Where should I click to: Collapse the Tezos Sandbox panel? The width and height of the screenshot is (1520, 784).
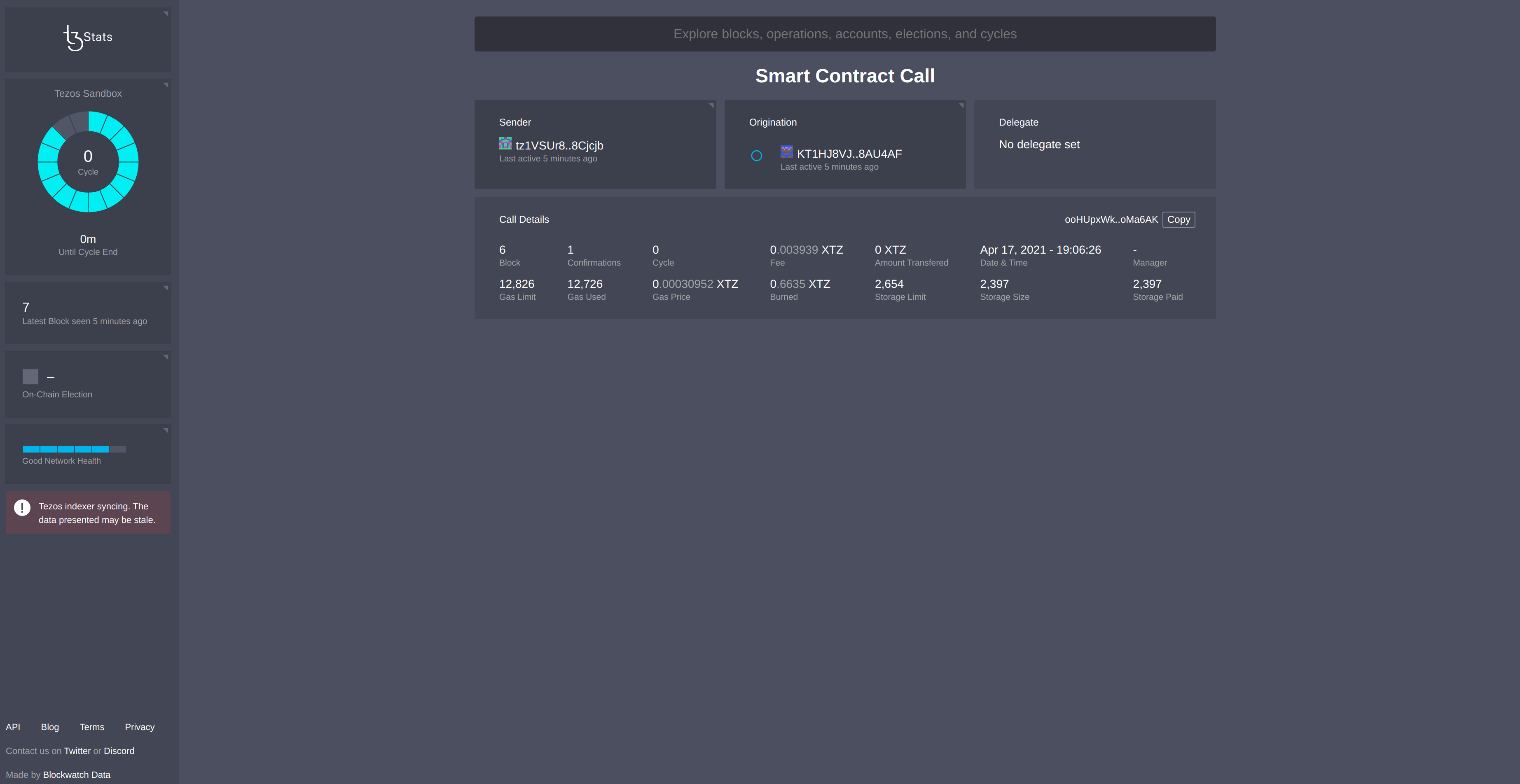click(166, 86)
